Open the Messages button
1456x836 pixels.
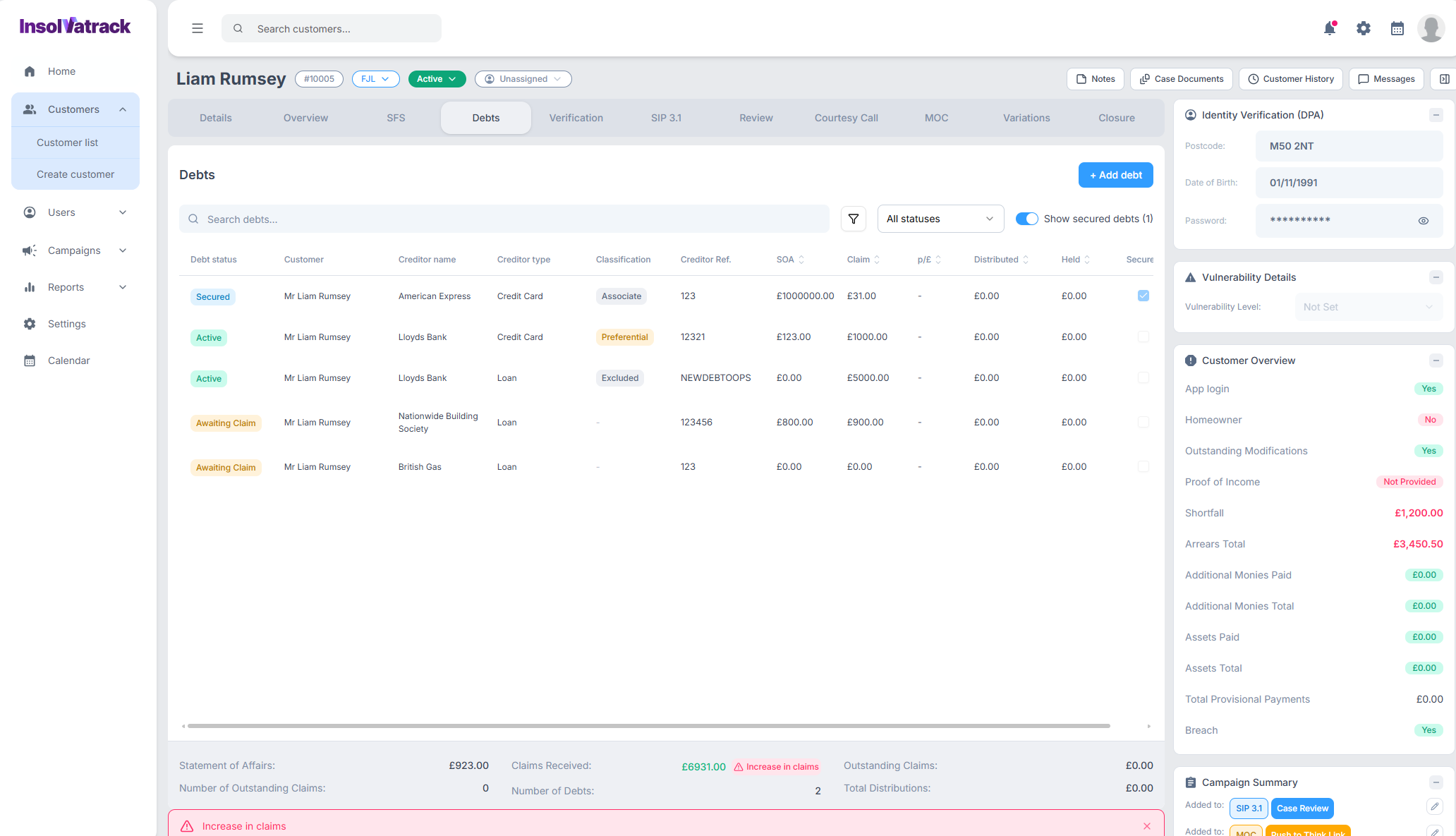(1387, 79)
